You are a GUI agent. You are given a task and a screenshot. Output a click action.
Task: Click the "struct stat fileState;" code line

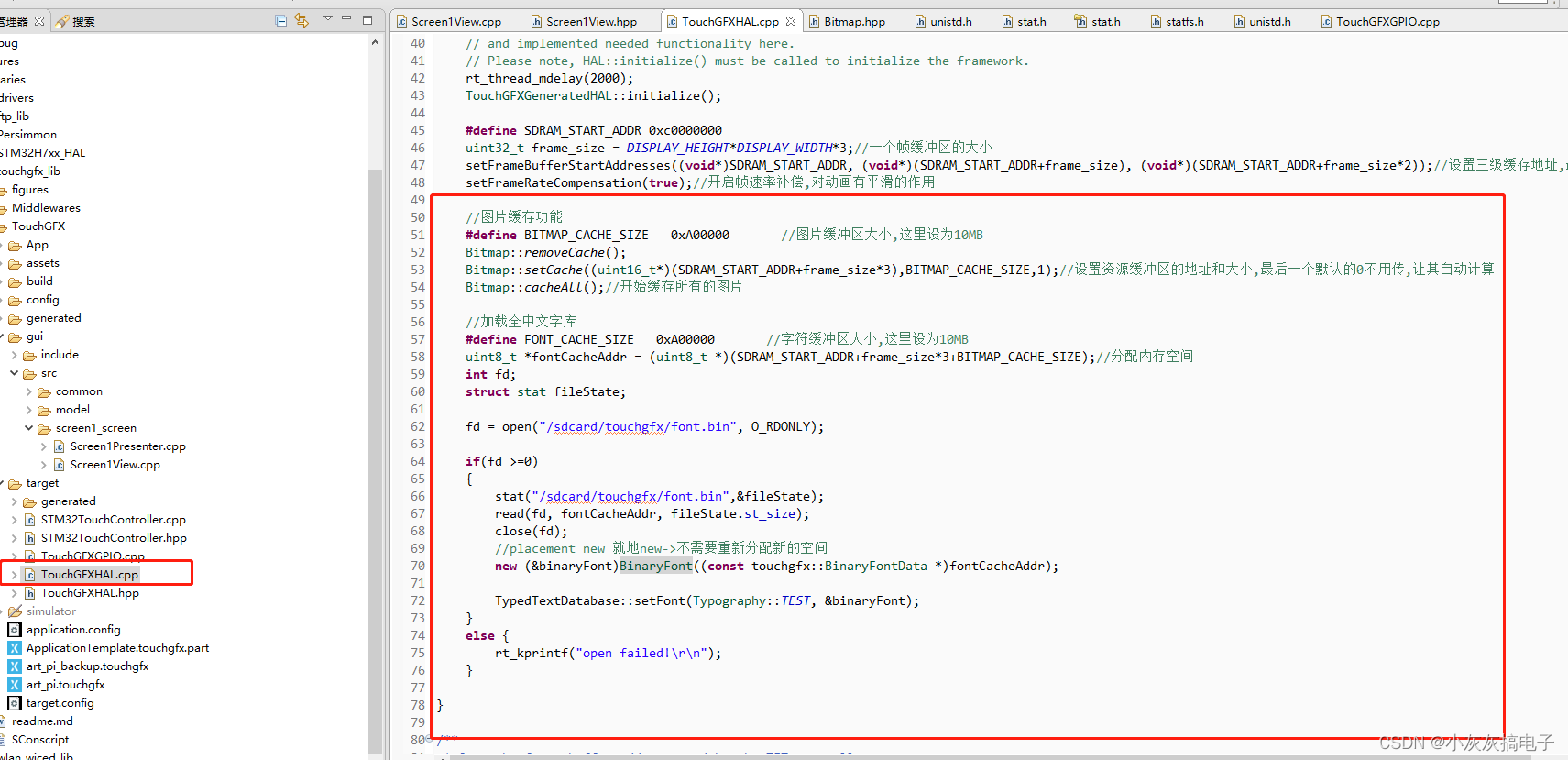pyautogui.click(x=545, y=391)
